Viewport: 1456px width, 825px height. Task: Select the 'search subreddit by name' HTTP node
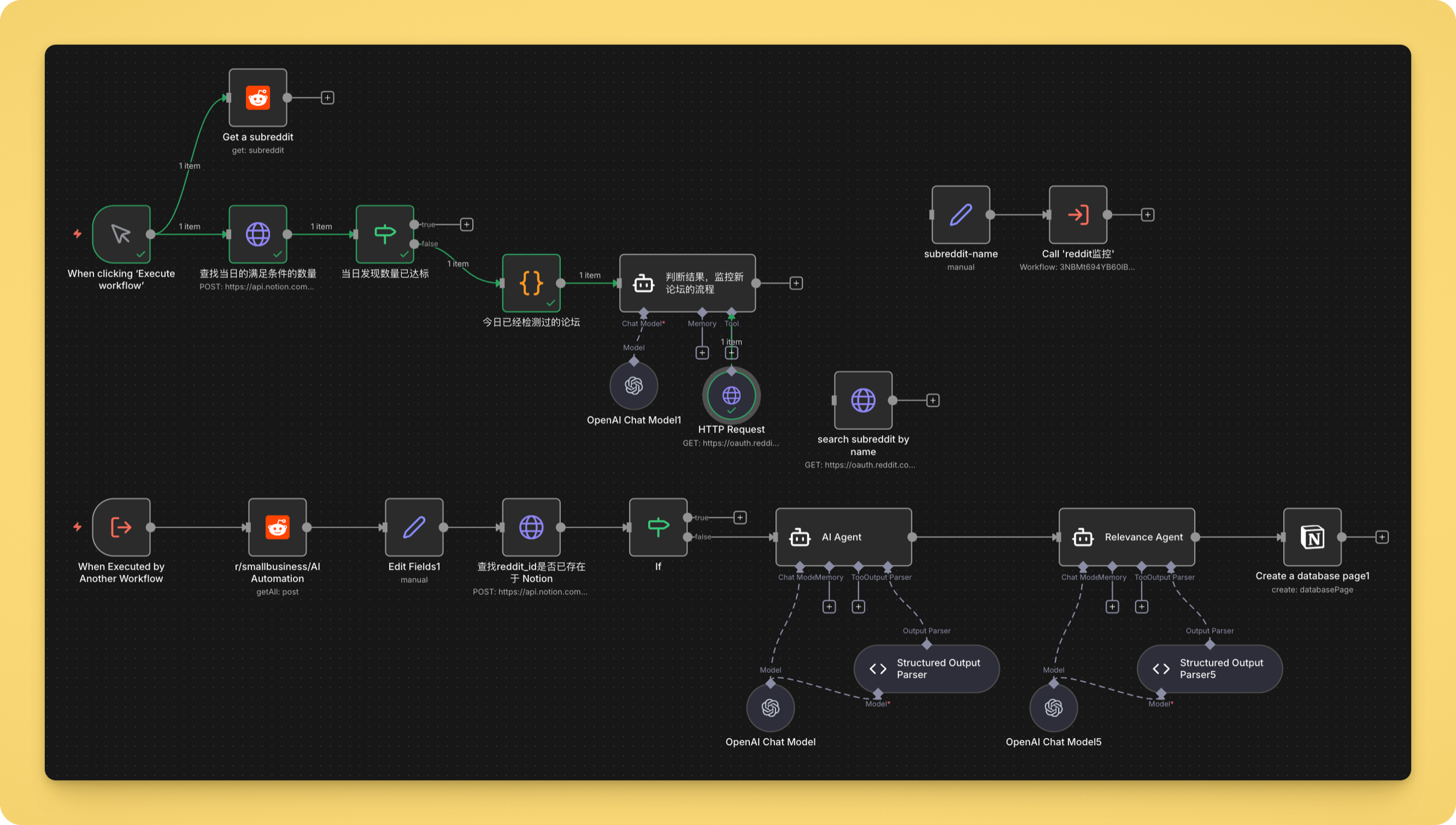pos(863,401)
